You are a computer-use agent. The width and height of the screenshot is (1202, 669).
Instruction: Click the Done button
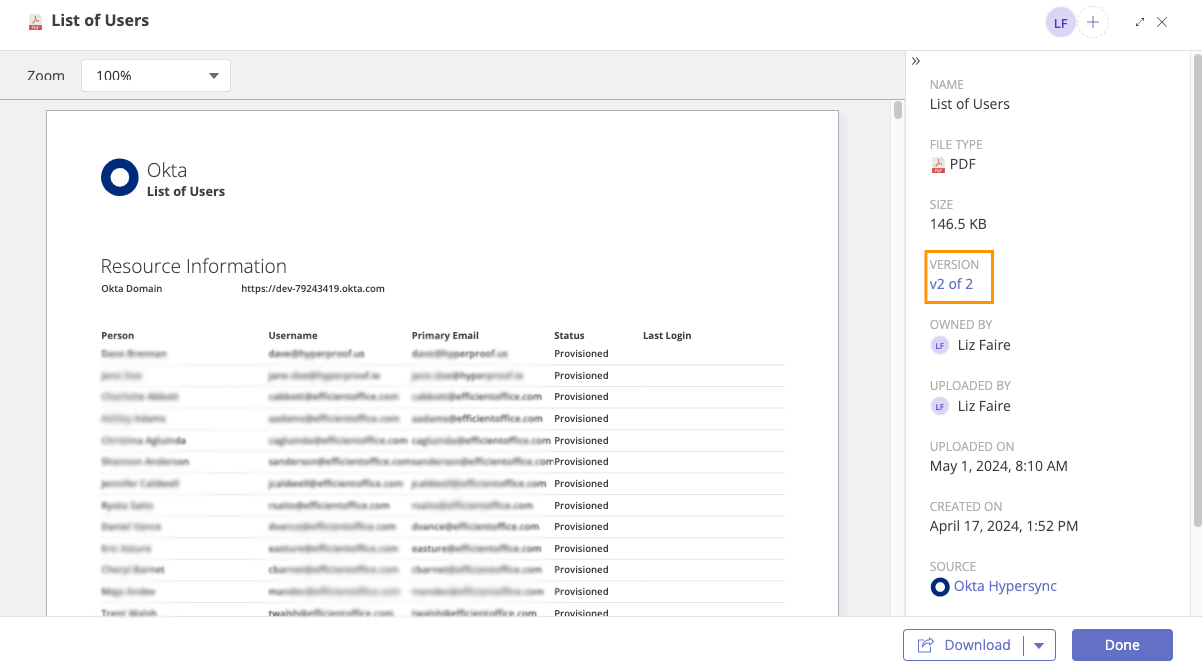click(x=1122, y=645)
